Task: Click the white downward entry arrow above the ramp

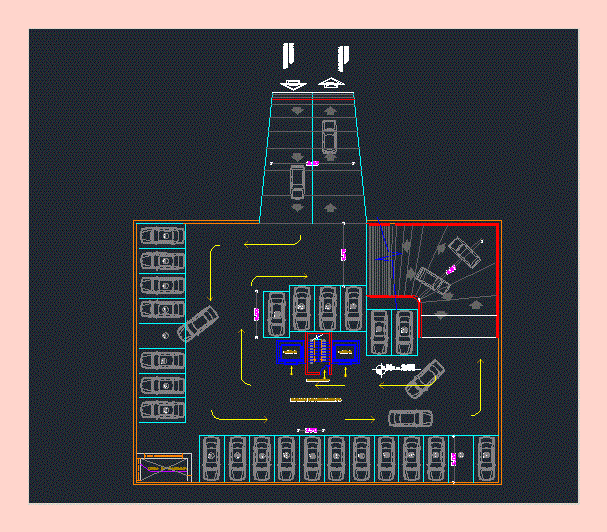Action: (x=293, y=85)
